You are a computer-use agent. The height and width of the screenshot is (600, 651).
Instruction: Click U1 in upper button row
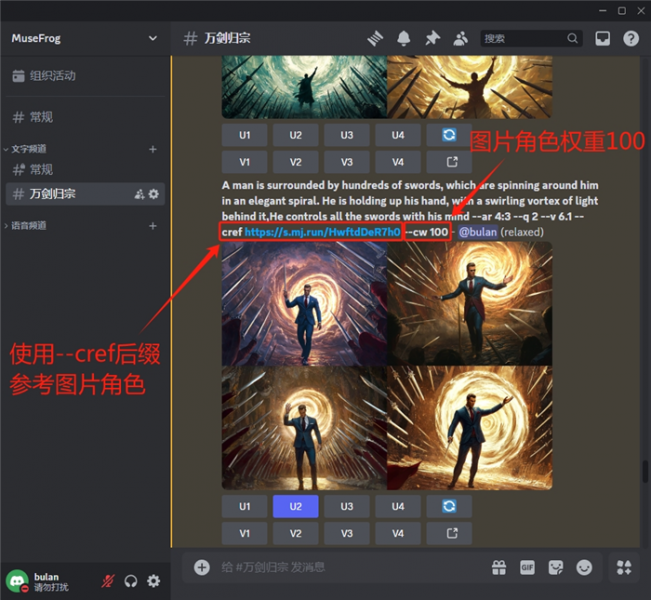(x=245, y=135)
